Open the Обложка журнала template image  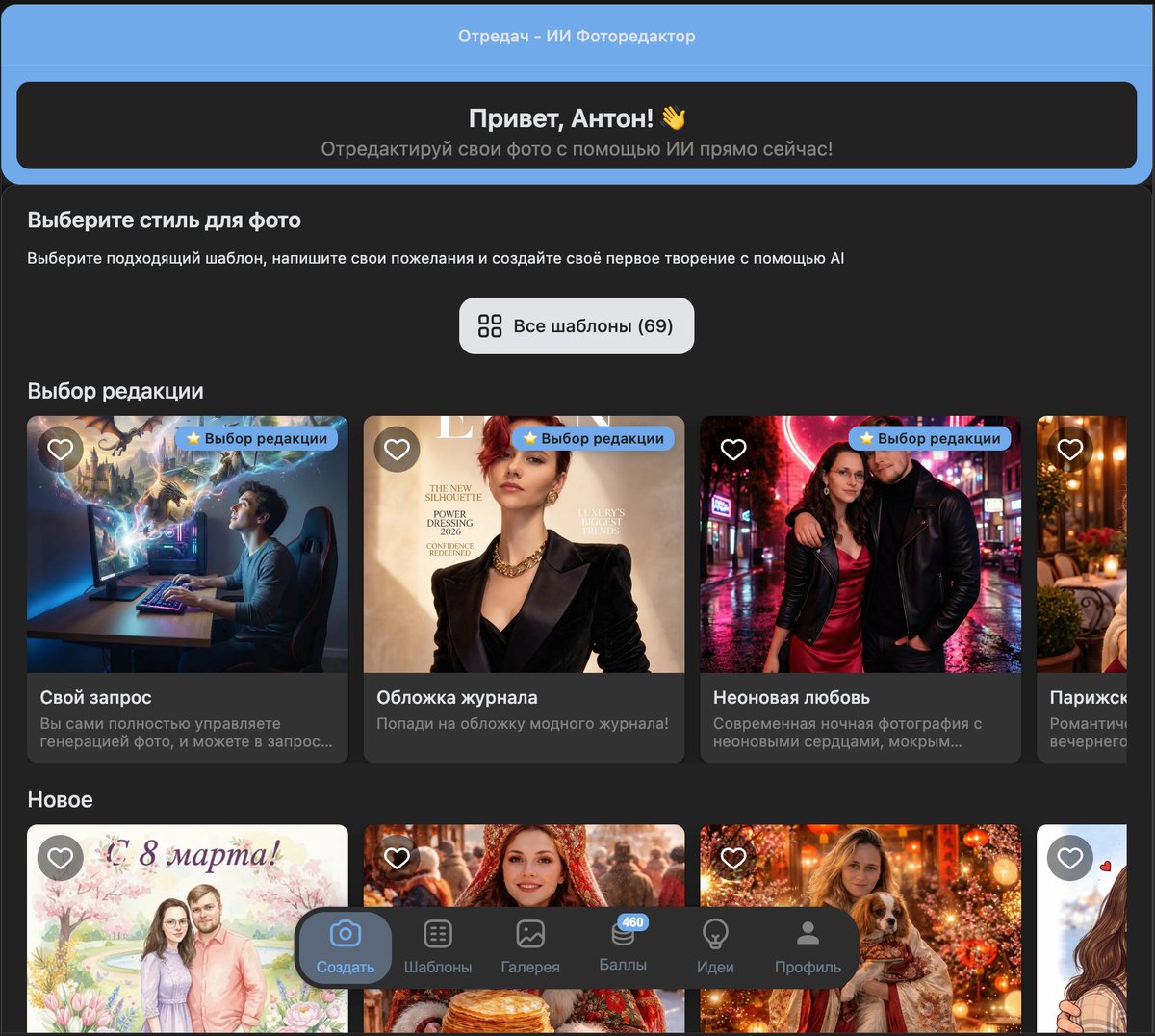pos(524,544)
